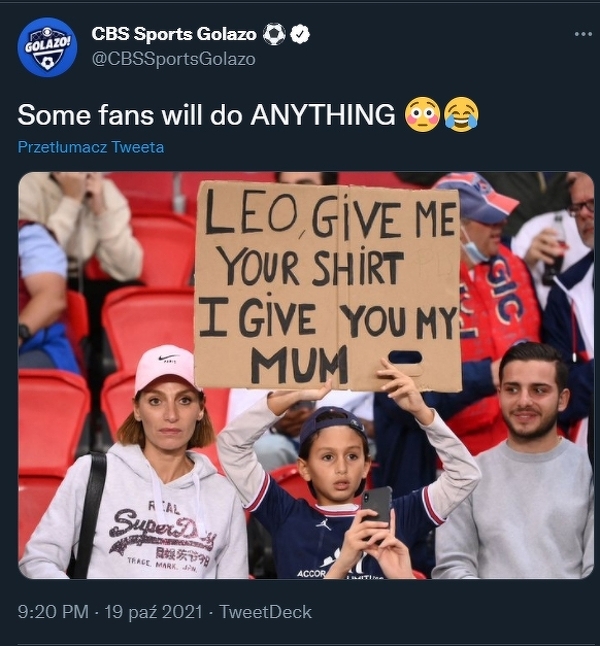This screenshot has height=646, width=600.
Task: Click the CBS Sports Golazo display name
Action: tap(174, 34)
